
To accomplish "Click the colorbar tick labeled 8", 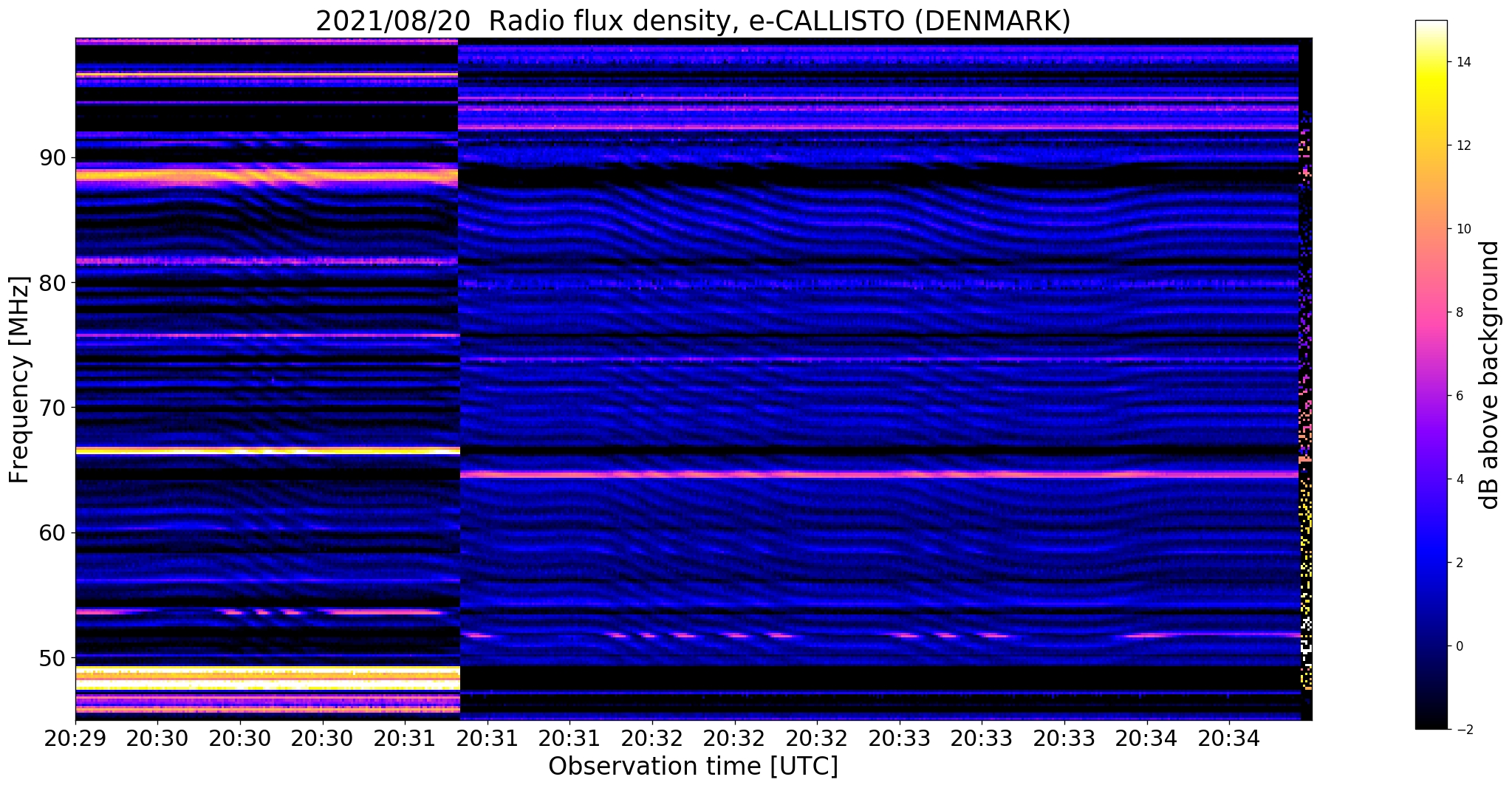I will tap(1460, 312).
